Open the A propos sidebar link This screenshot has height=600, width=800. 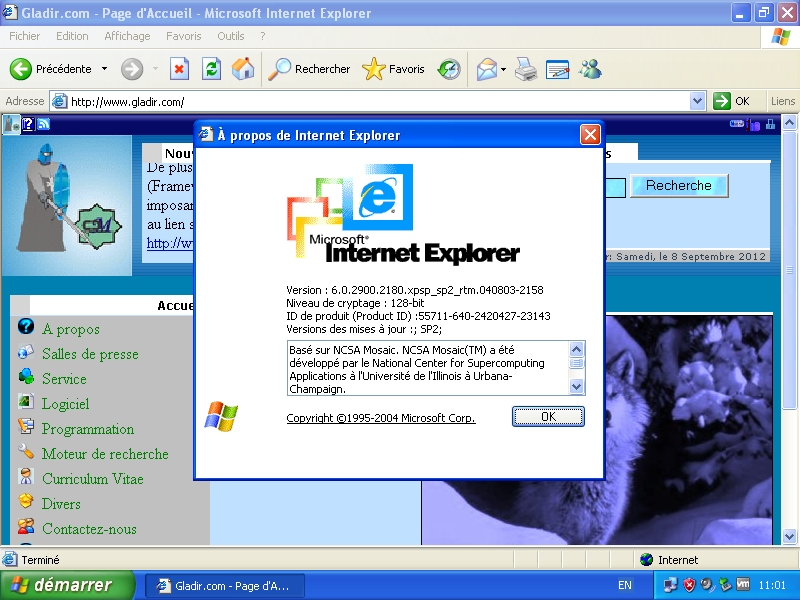70,329
